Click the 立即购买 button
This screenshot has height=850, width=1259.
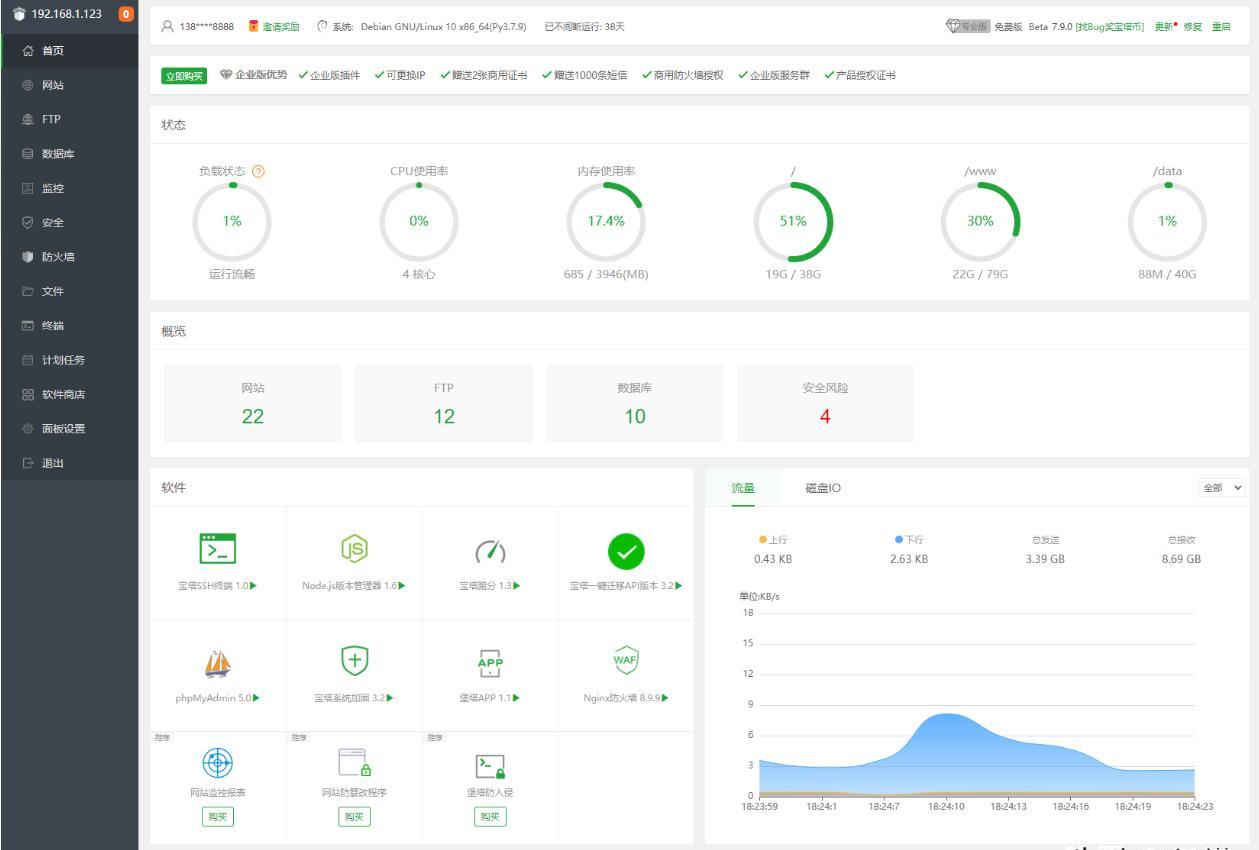coord(184,75)
